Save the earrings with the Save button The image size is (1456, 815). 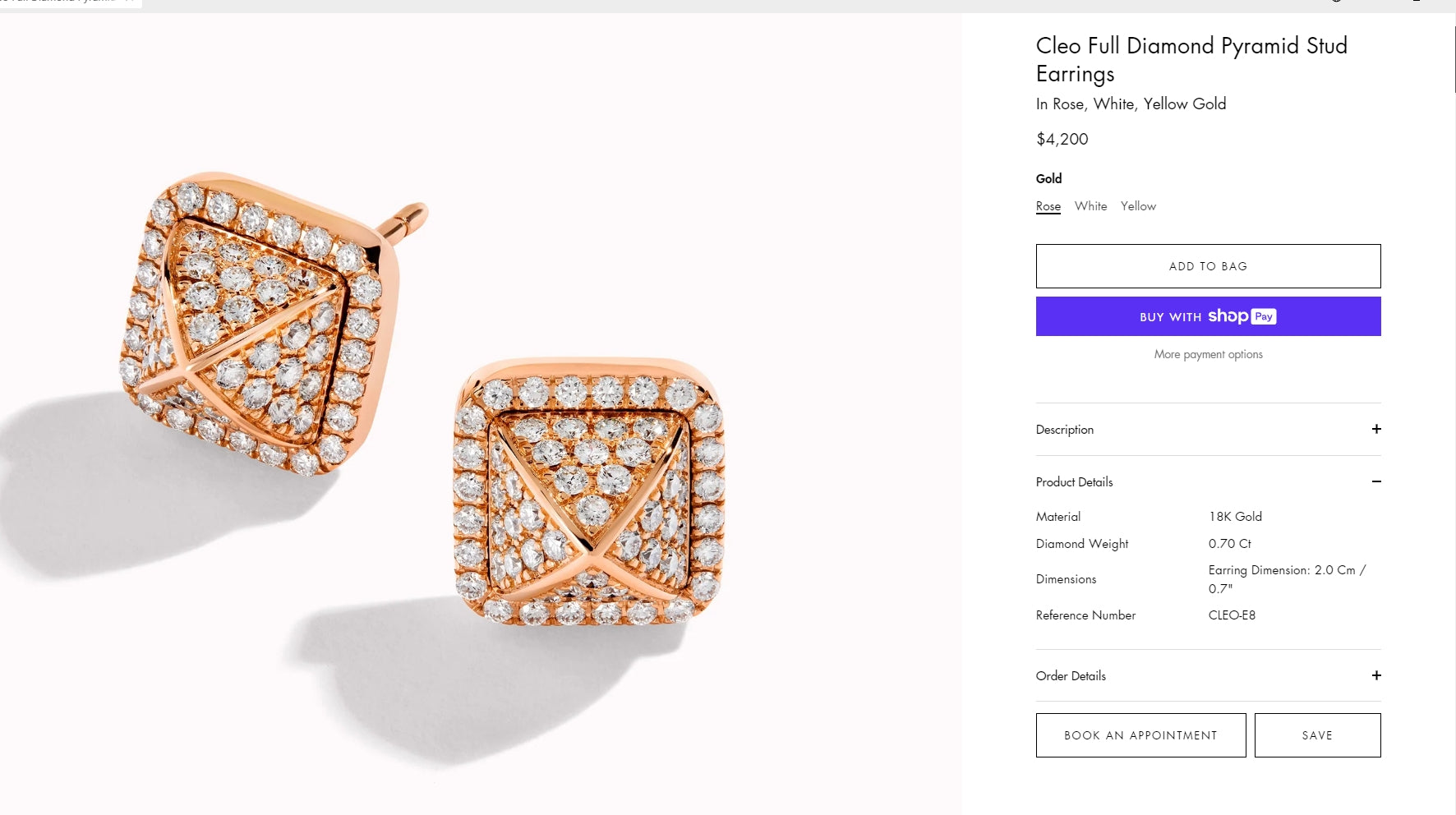pos(1317,735)
